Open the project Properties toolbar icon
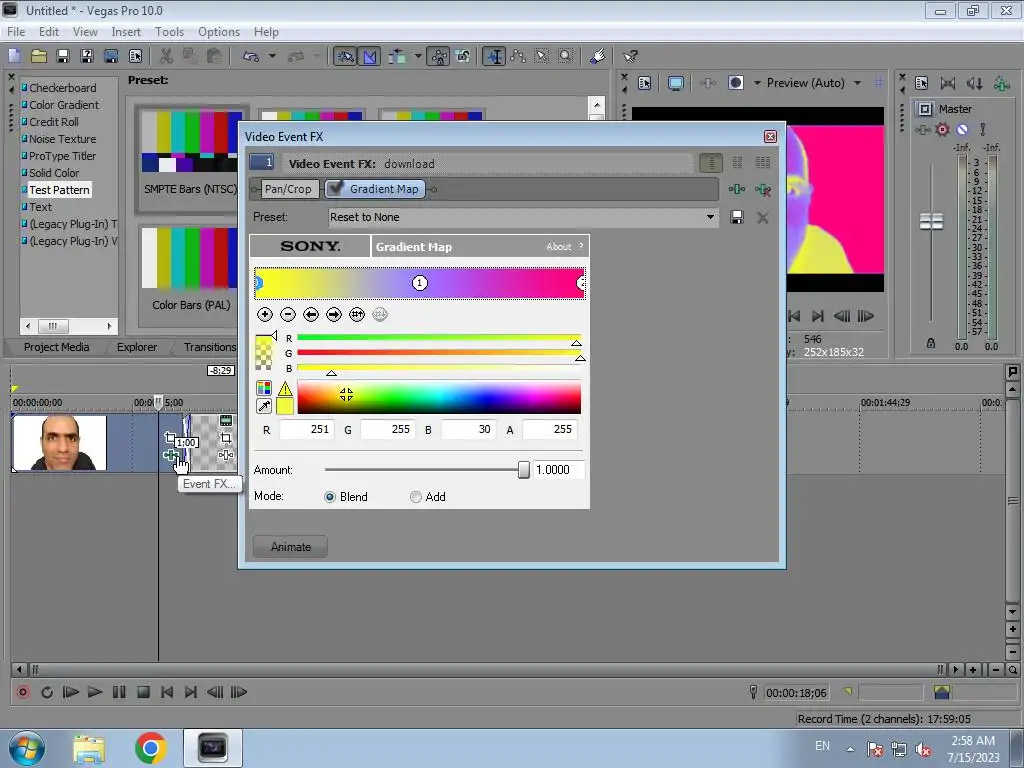Image resolution: width=1024 pixels, height=768 pixels. pos(135,56)
